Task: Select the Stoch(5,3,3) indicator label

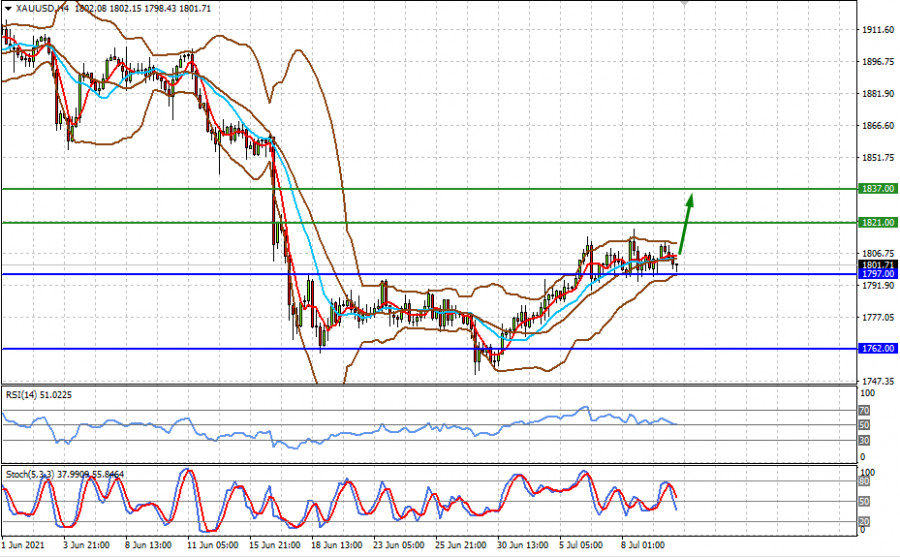Action: coord(28,472)
